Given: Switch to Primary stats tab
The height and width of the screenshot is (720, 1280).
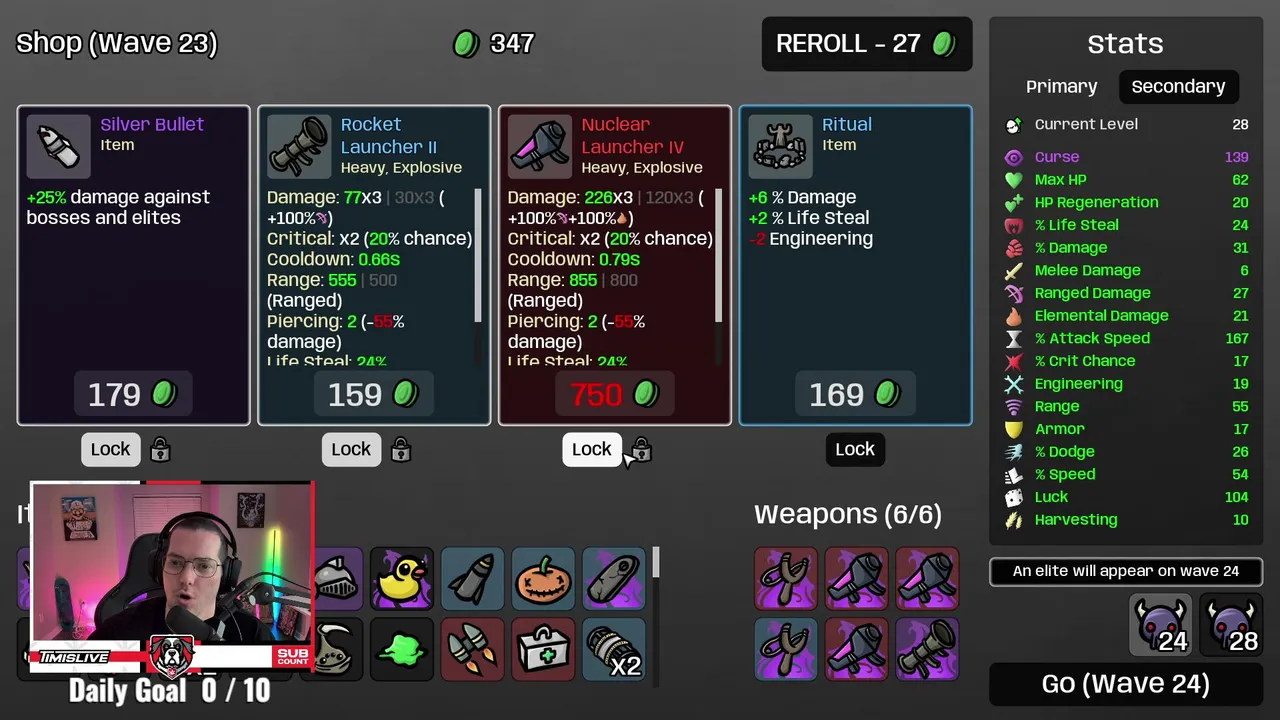Looking at the screenshot, I should tap(1061, 86).
